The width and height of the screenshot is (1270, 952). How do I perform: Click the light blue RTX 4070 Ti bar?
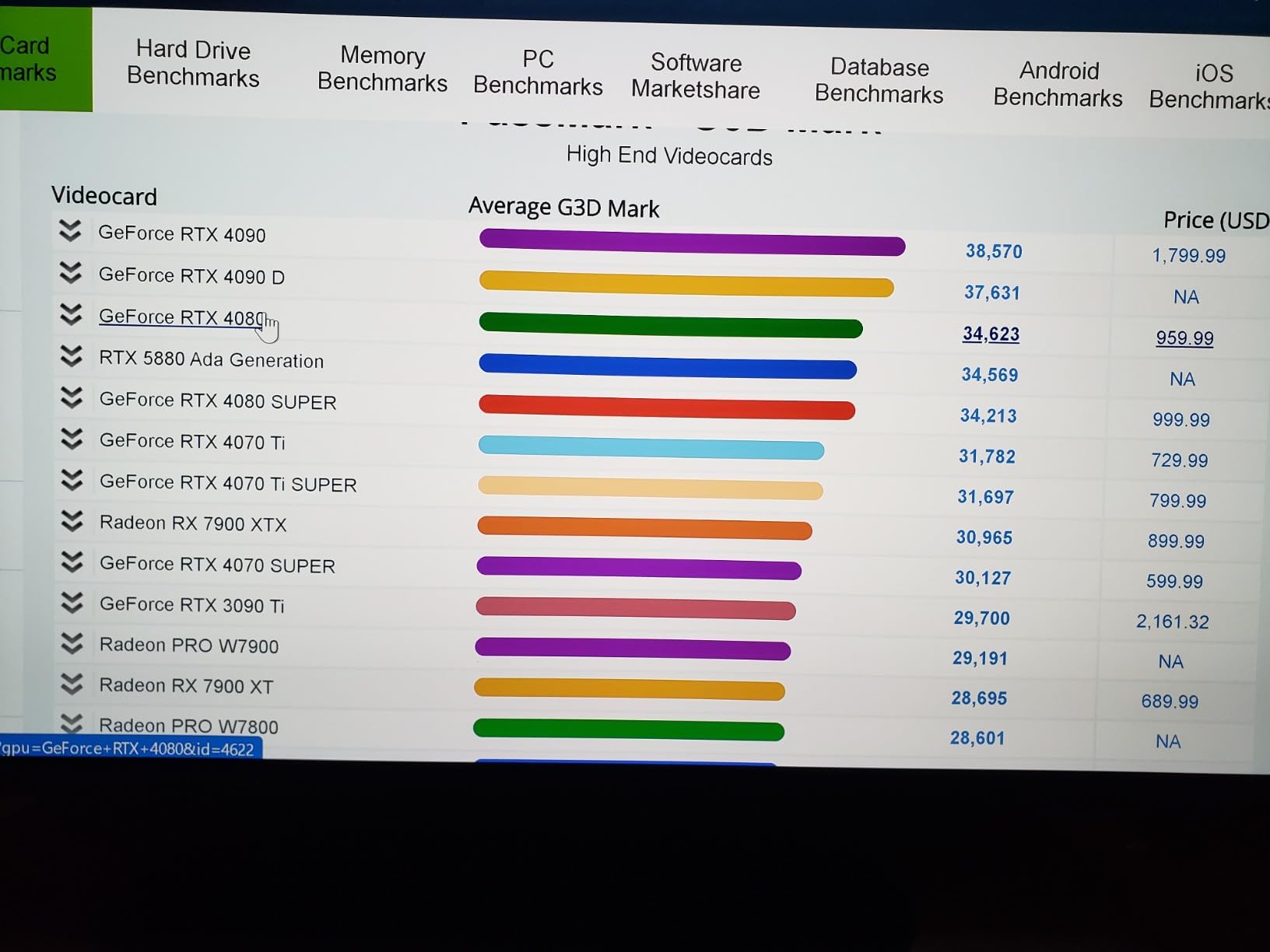coord(651,447)
